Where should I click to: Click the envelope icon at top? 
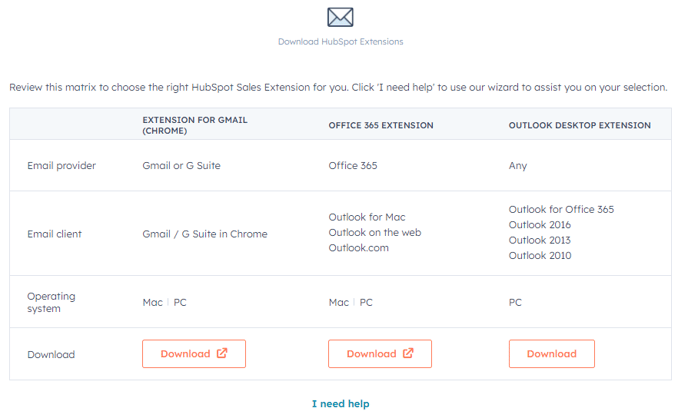point(340,17)
